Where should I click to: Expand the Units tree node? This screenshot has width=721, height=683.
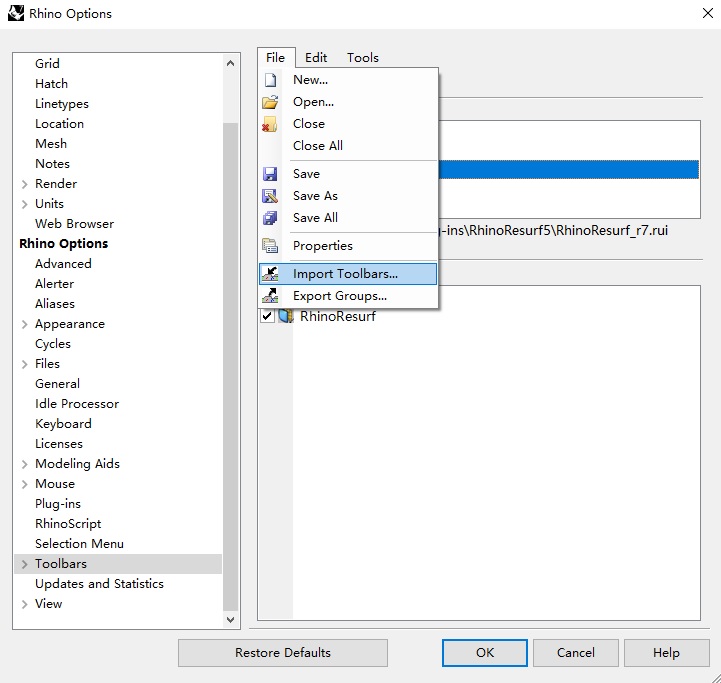point(24,204)
